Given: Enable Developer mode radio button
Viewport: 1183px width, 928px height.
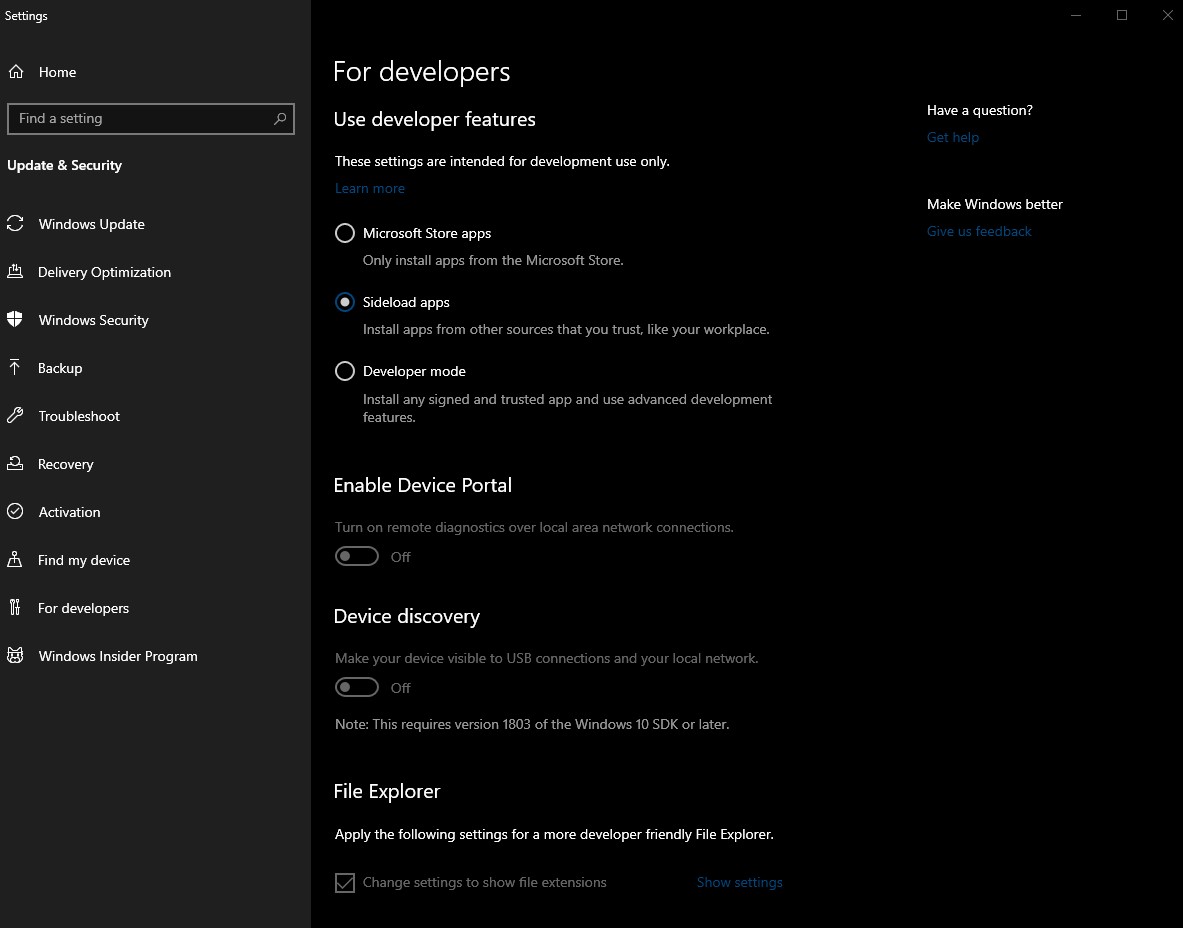Looking at the screenshot, I should (x=345, y=371).
